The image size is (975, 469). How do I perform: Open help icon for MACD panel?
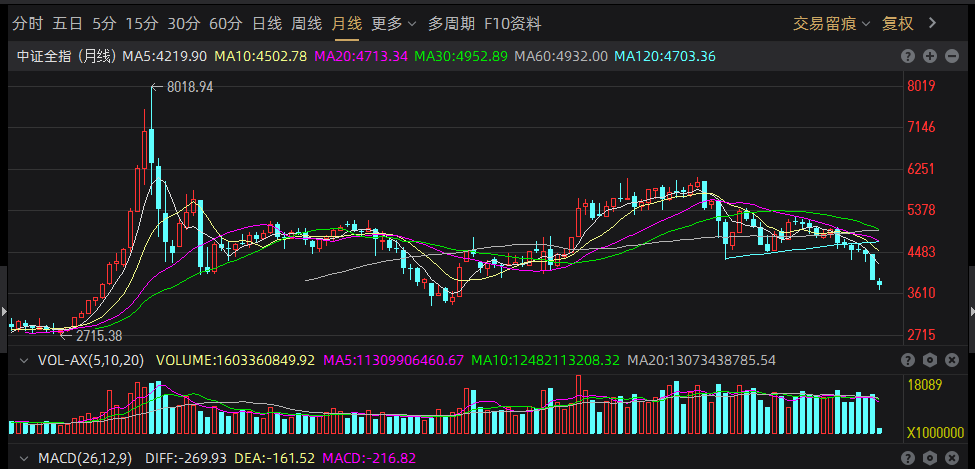[x=908, y=459]
